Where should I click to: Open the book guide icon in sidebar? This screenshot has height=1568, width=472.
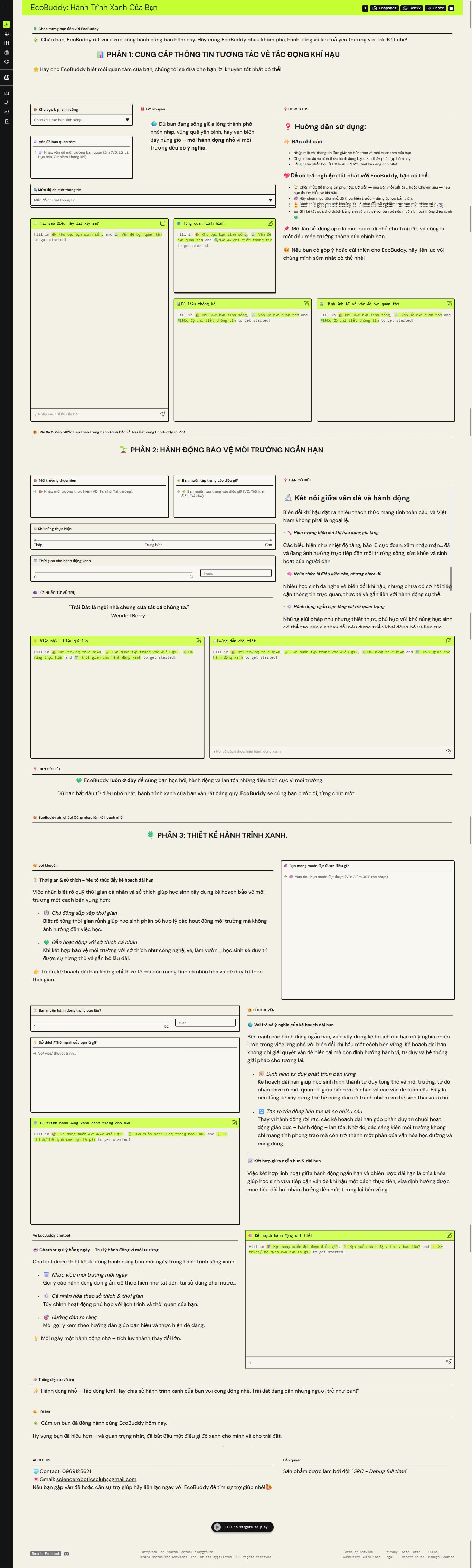pos(6,93)
